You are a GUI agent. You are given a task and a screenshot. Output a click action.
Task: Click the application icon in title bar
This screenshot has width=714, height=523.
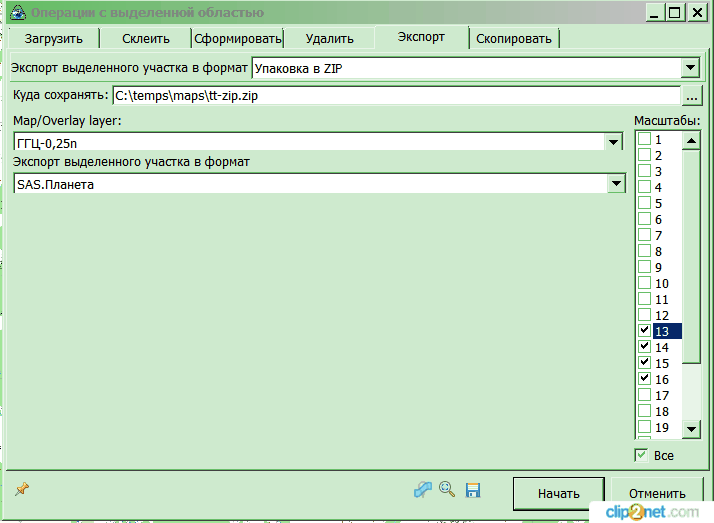coord(16,13)
